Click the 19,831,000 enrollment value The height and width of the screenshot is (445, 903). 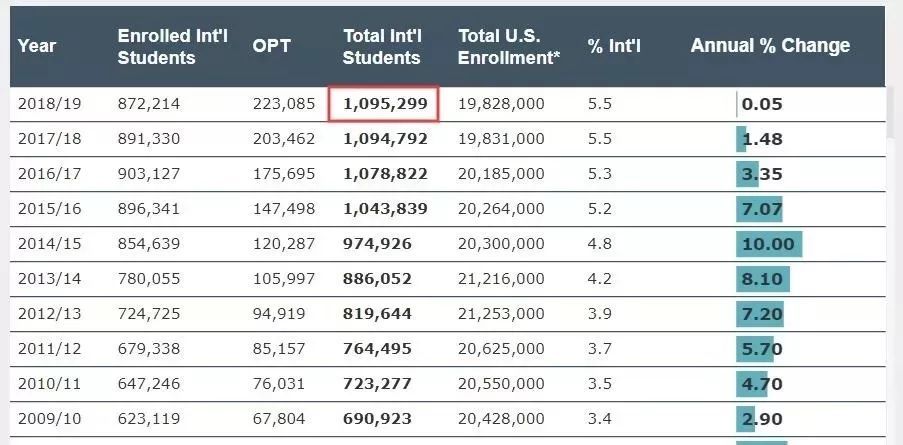click(x=501, y=139)
